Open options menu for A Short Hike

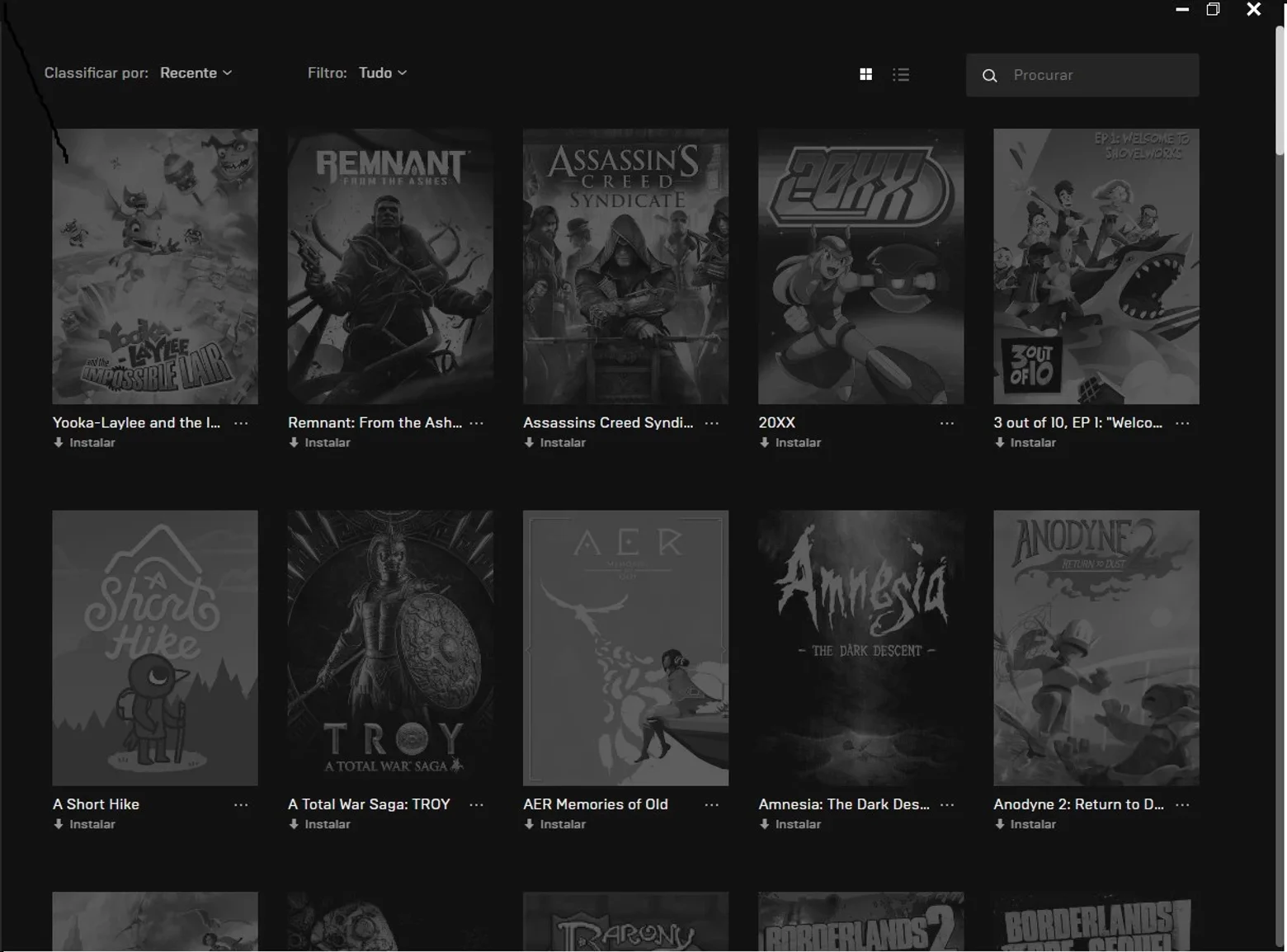pos(241,805)
